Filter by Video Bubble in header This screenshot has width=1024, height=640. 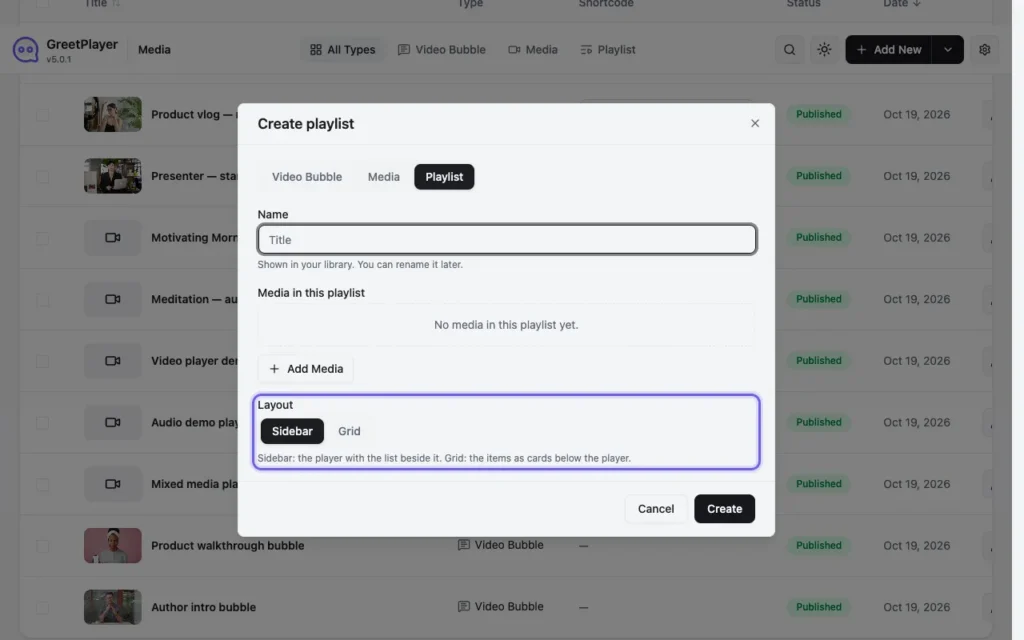(441, 50)
